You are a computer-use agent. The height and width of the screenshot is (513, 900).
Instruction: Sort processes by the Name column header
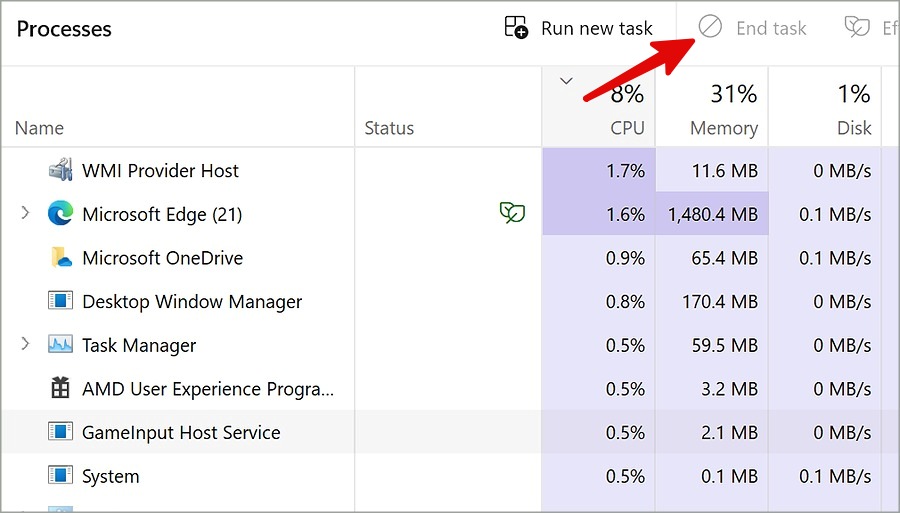tap(40, 128)
